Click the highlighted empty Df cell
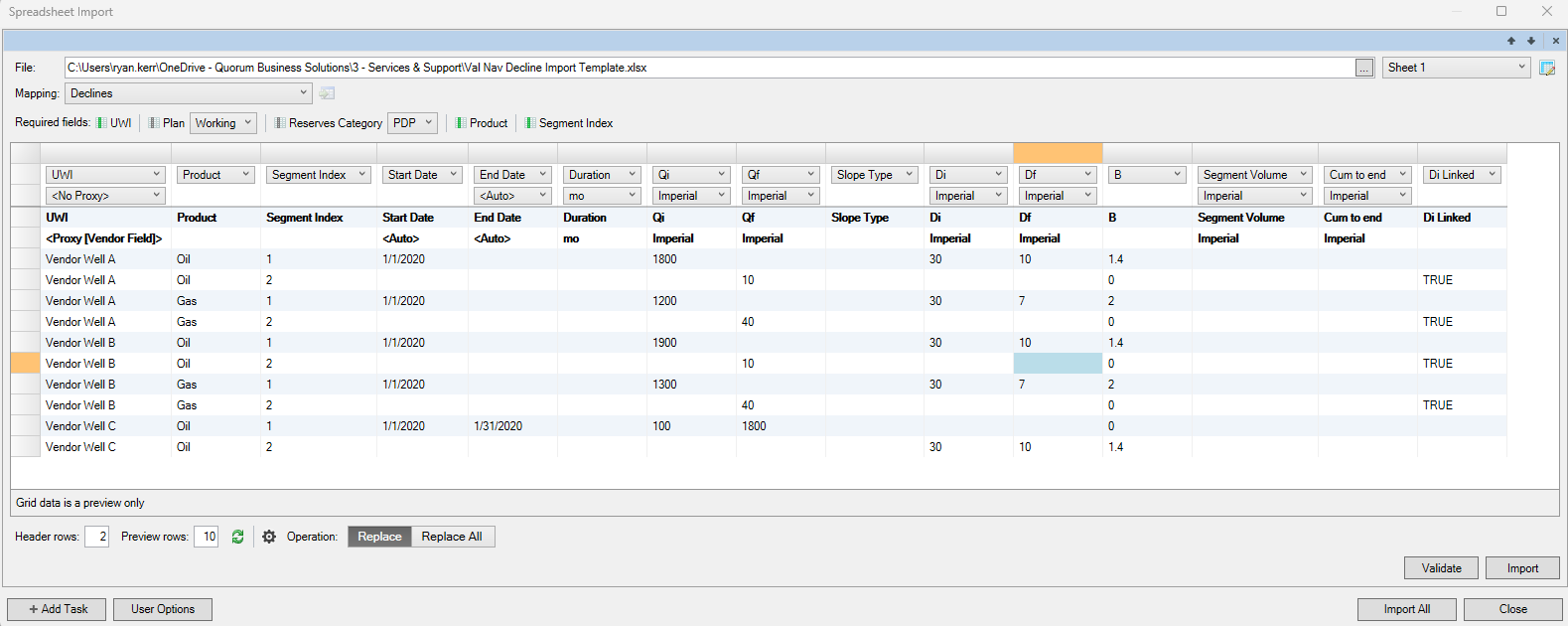This screenshot has width=1568, height=626. 1058,364
